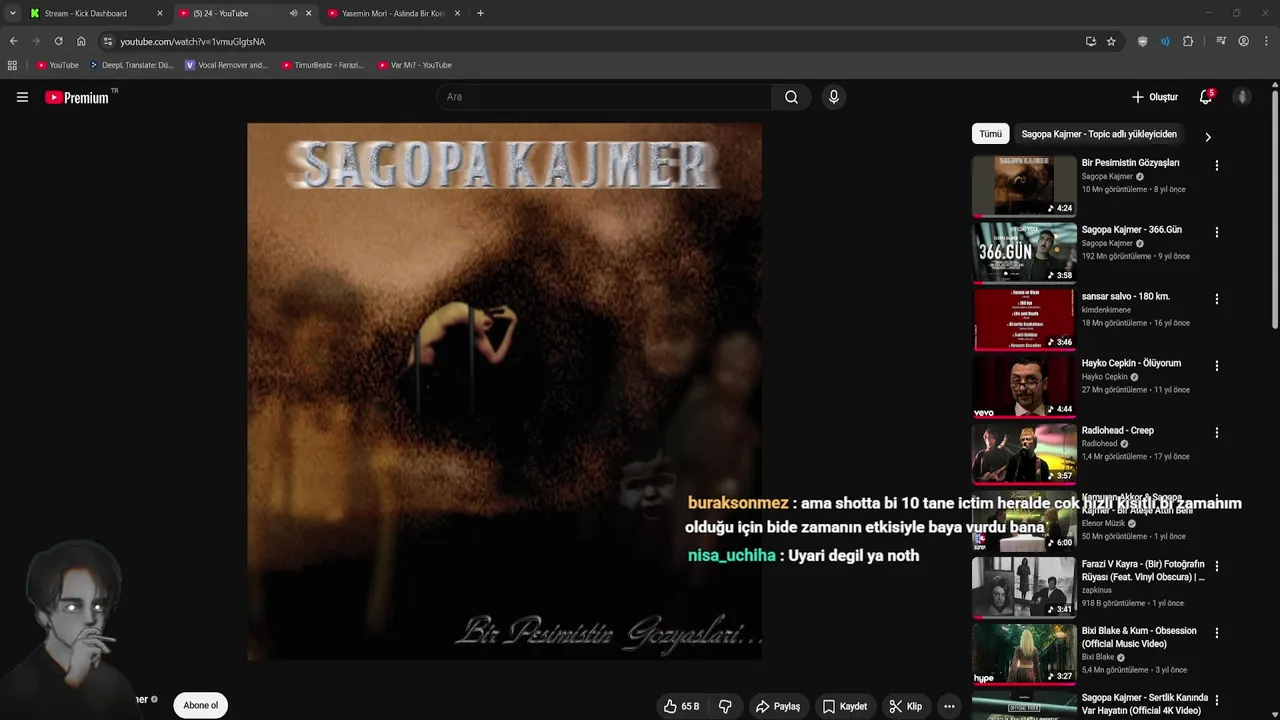Open media control music queue icon

[1221, 41]
